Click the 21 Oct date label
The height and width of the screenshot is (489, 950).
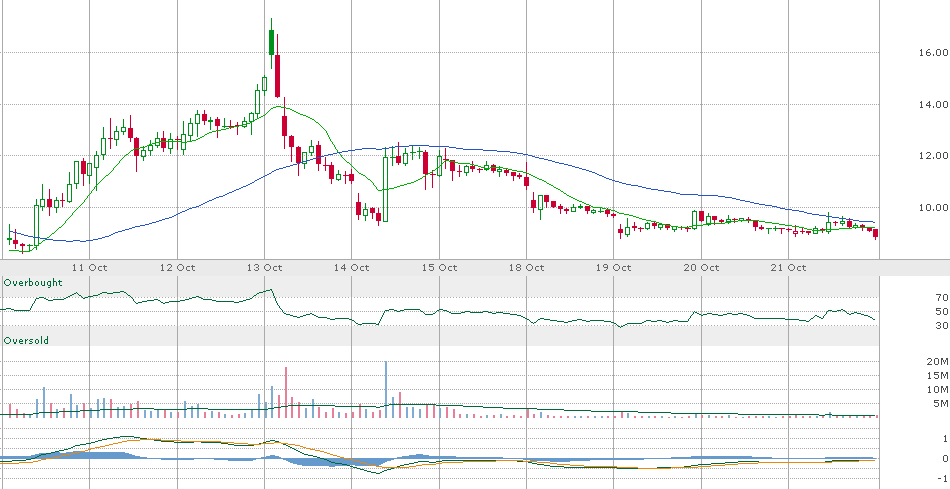[788, 267]
